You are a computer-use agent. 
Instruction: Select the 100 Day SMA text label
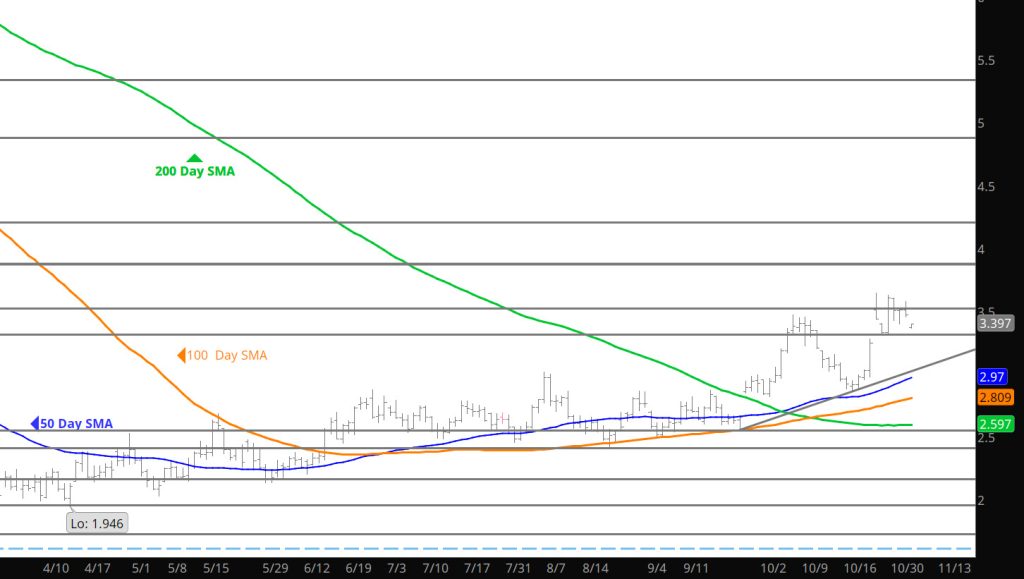pos(229,355)
